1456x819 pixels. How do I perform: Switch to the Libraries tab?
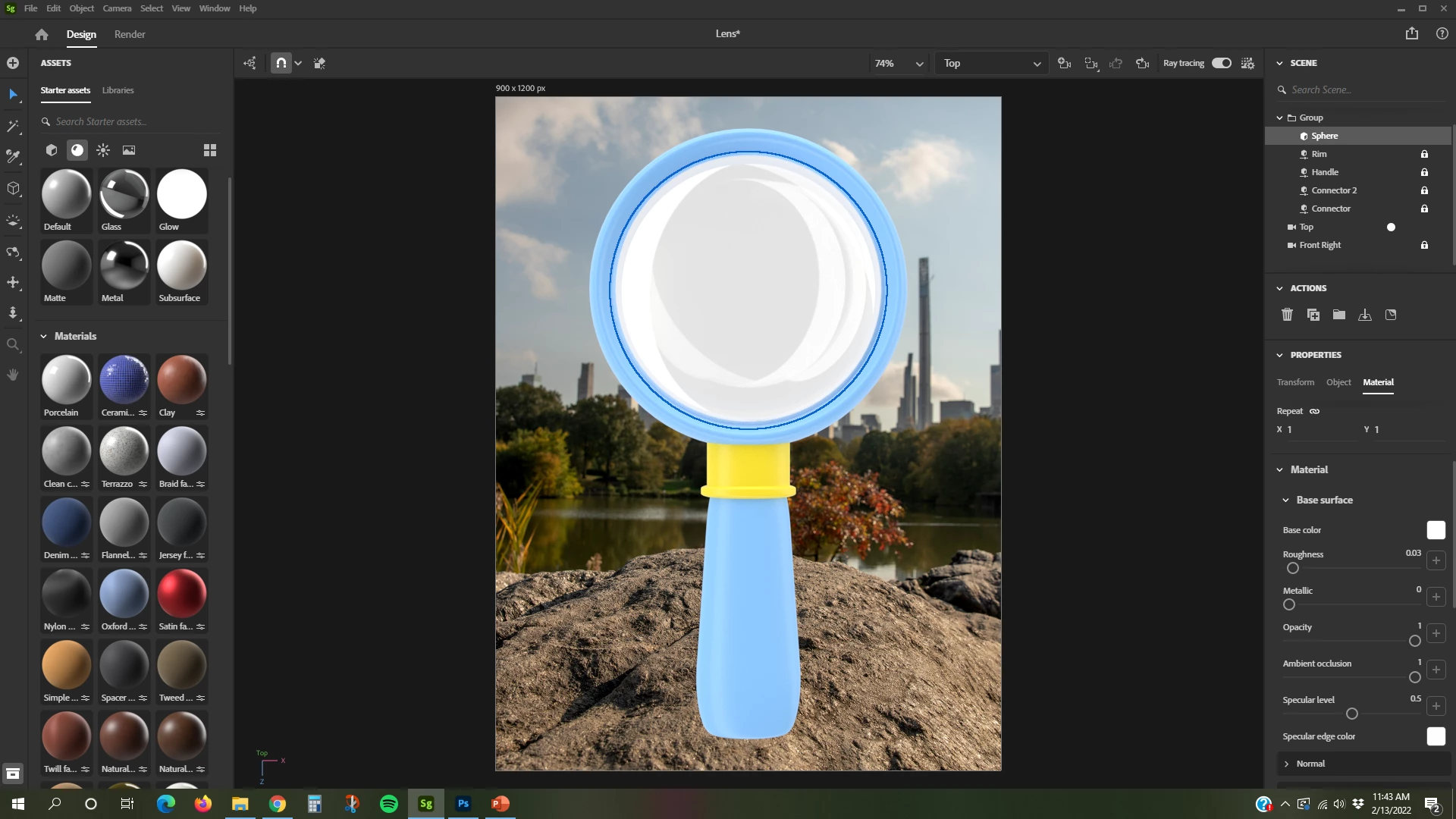point(118,90)
